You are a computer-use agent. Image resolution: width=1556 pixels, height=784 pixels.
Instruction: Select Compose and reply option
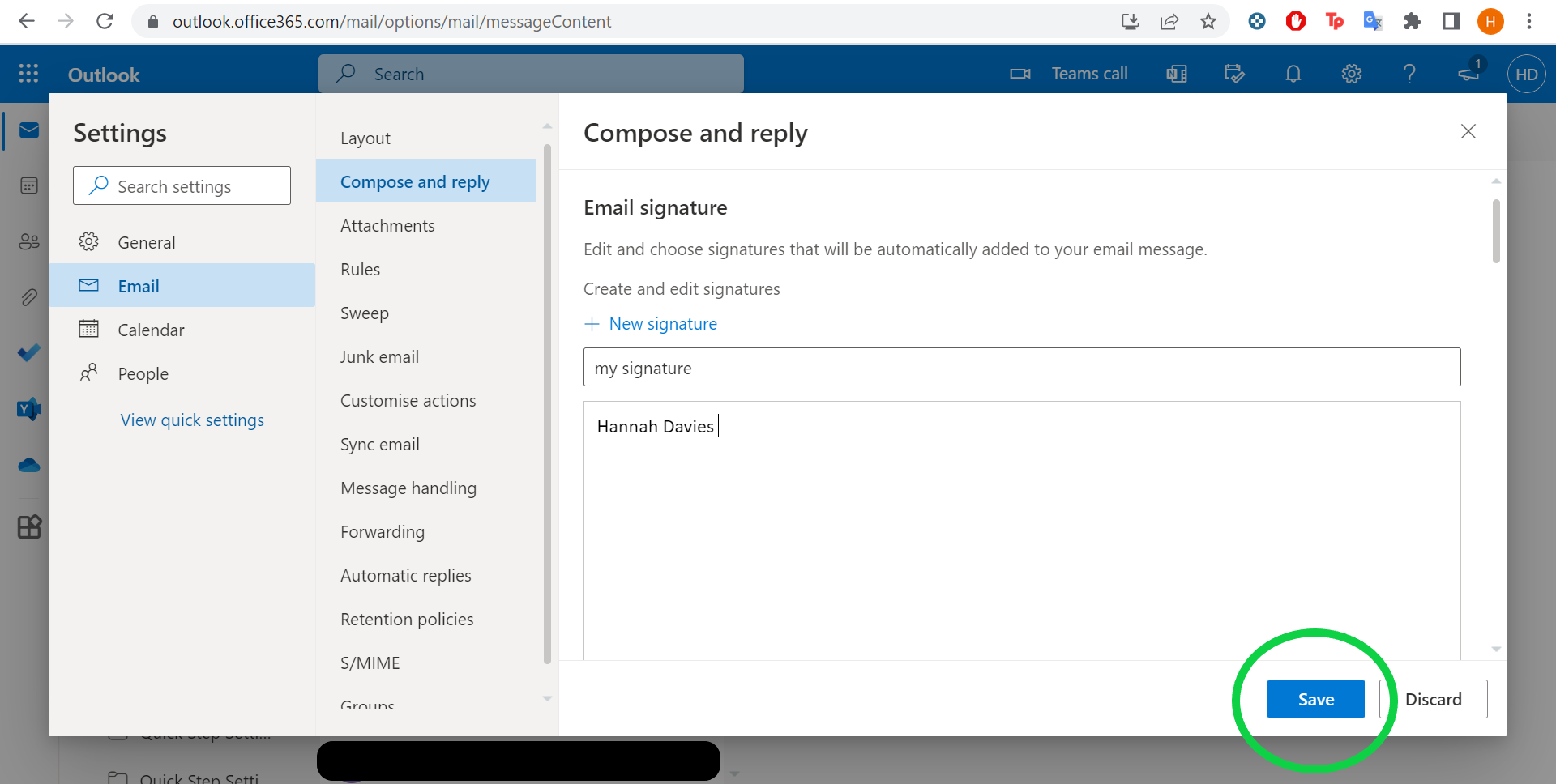[426, 181]
